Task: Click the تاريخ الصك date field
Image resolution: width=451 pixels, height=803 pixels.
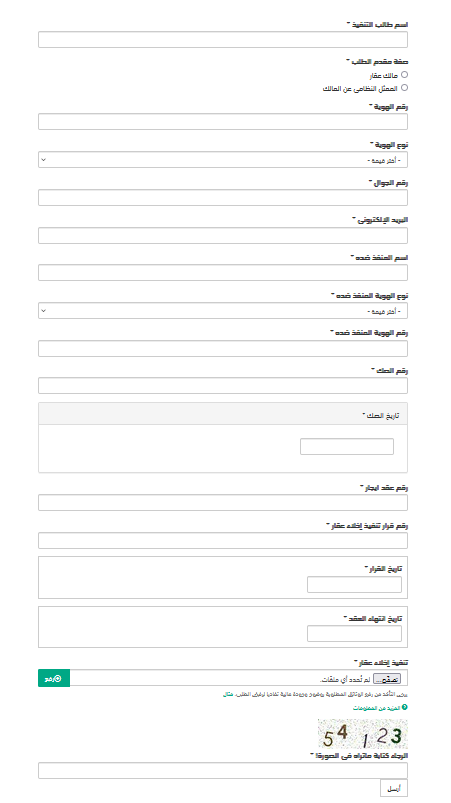Action: point(347,447)
